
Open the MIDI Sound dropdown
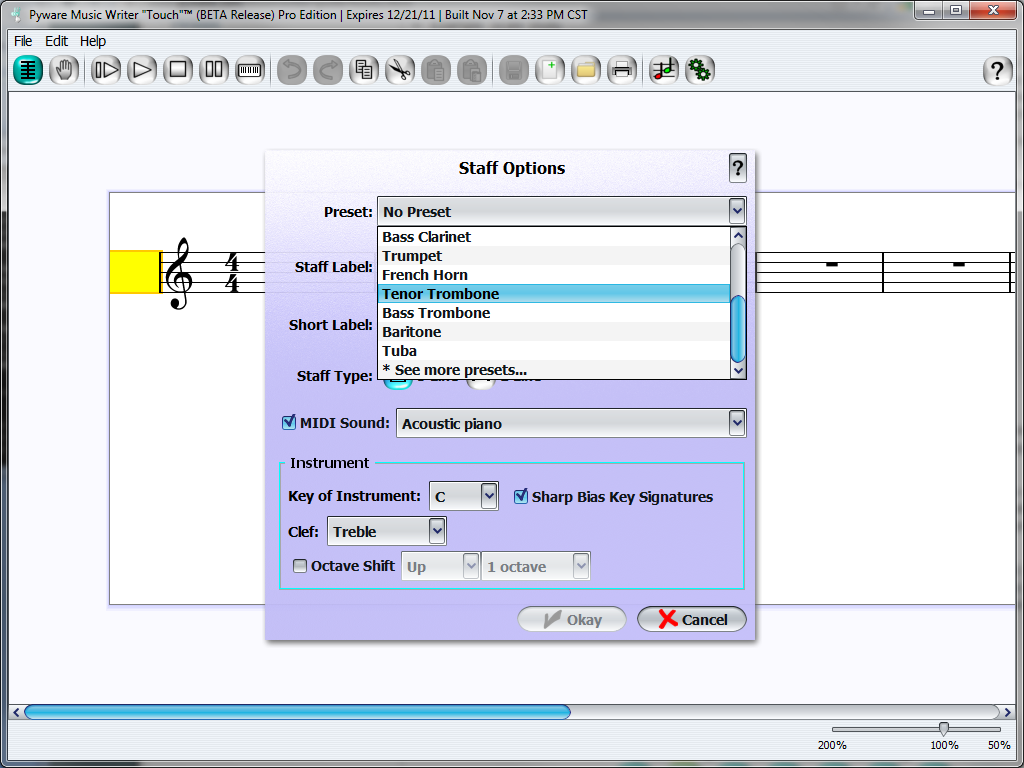pyautogui.click(x=737, y=423)
